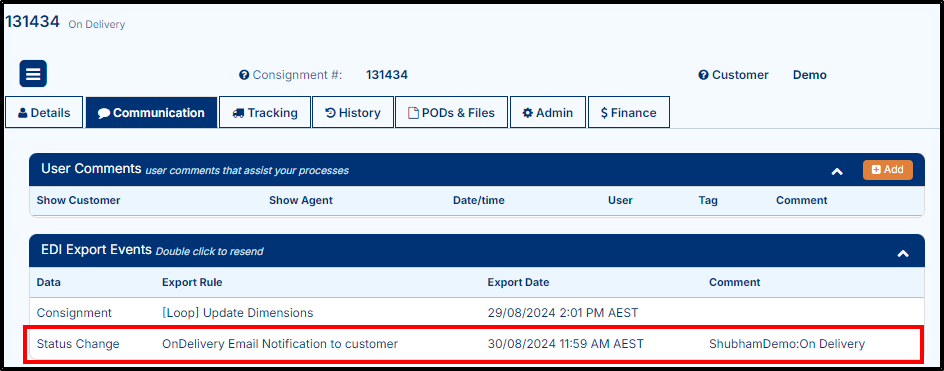Click the person icon on Details tab
The image size is (944, 371).
[23, 113]
